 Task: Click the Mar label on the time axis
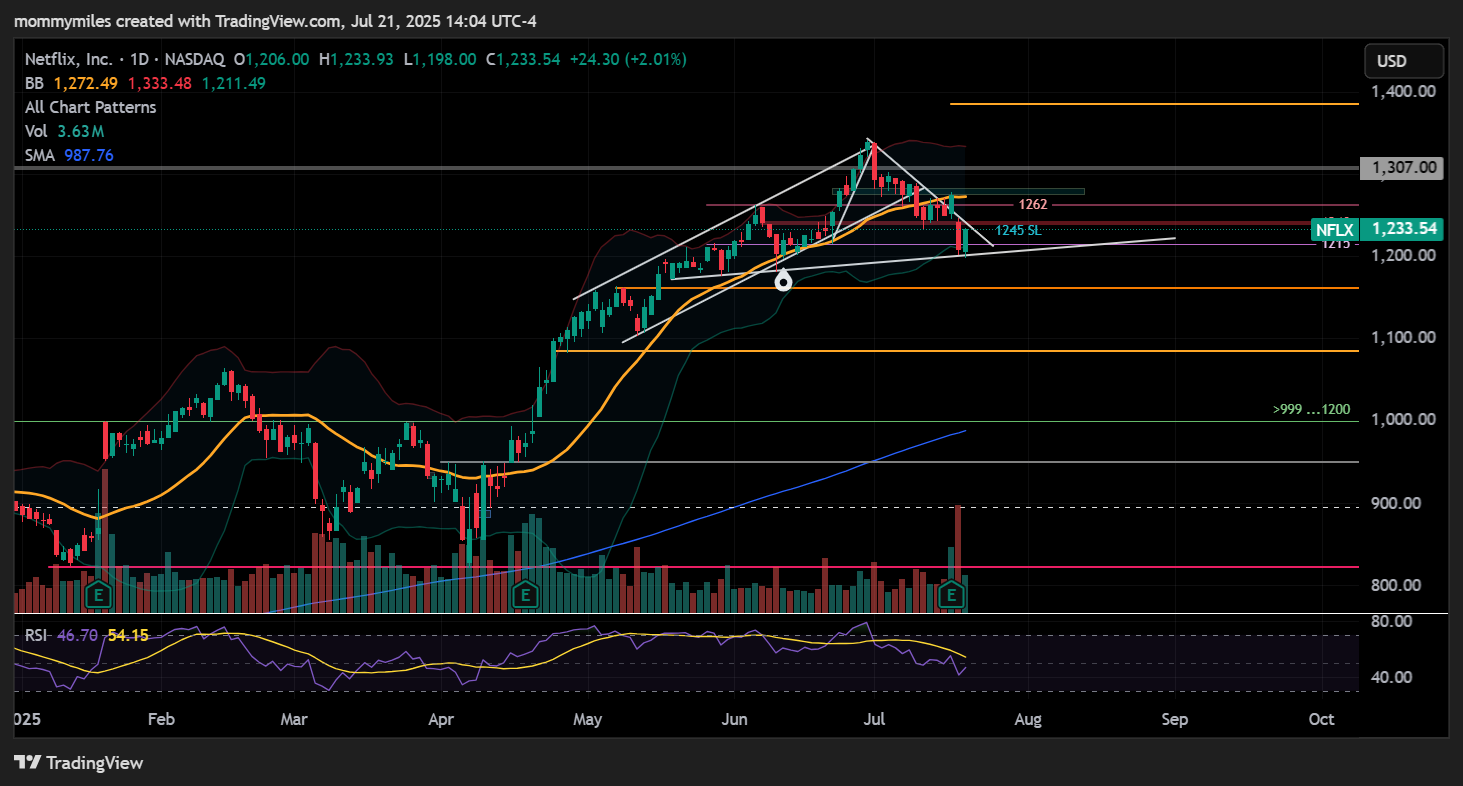[294, 720]
